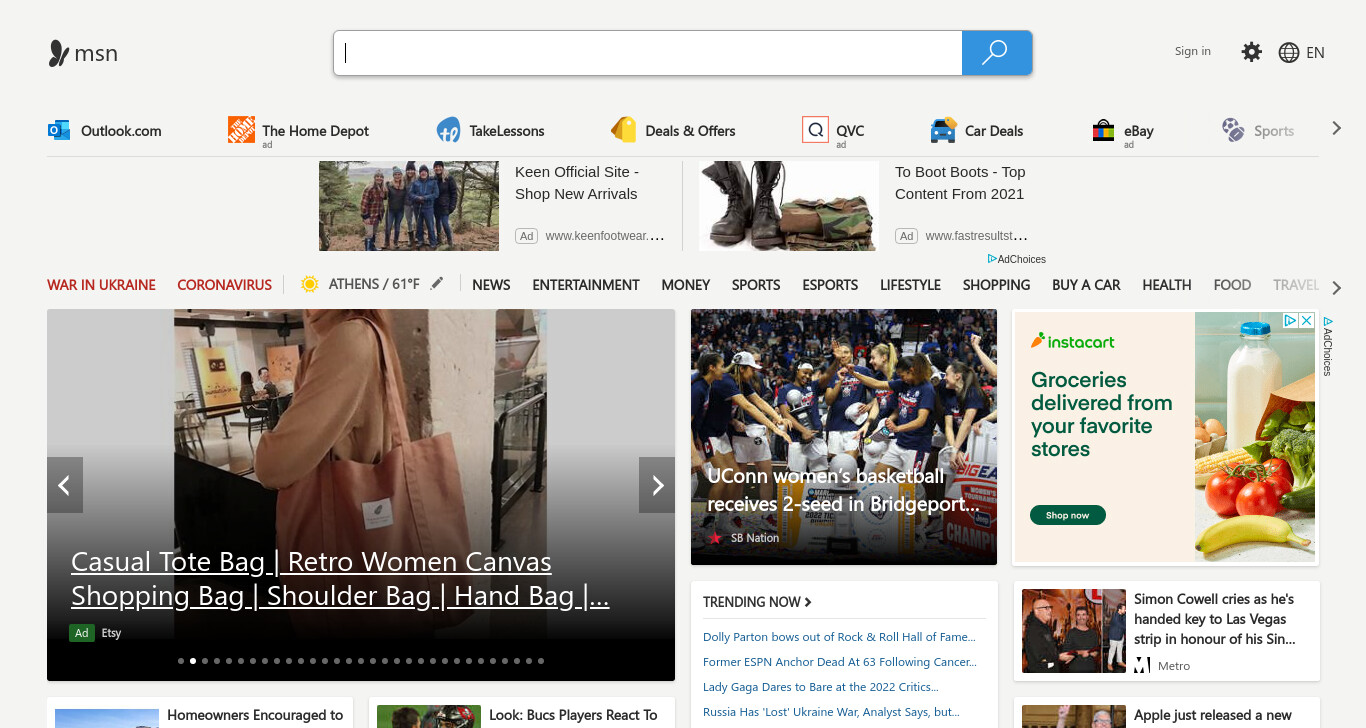Click the globe language icon
The height and width of the screenshot is (728, 1366).
coord(1289,53)
